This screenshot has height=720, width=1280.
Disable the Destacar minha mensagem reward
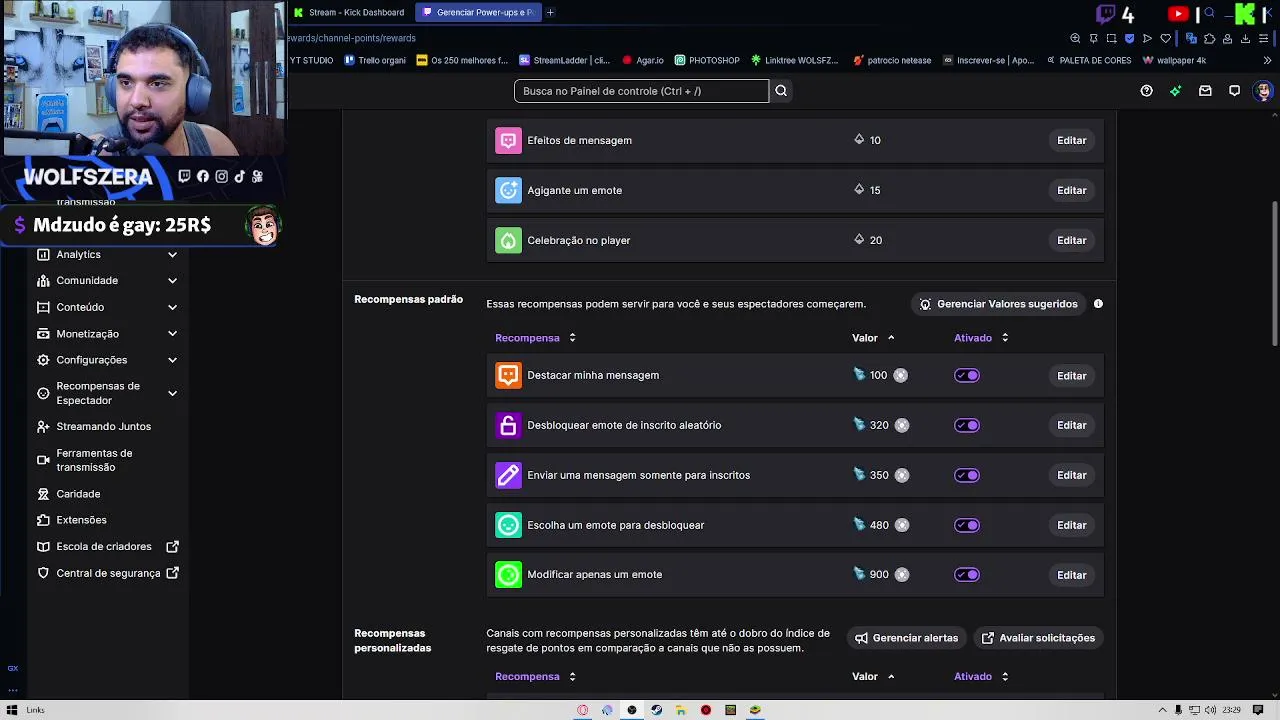(967, 375)
